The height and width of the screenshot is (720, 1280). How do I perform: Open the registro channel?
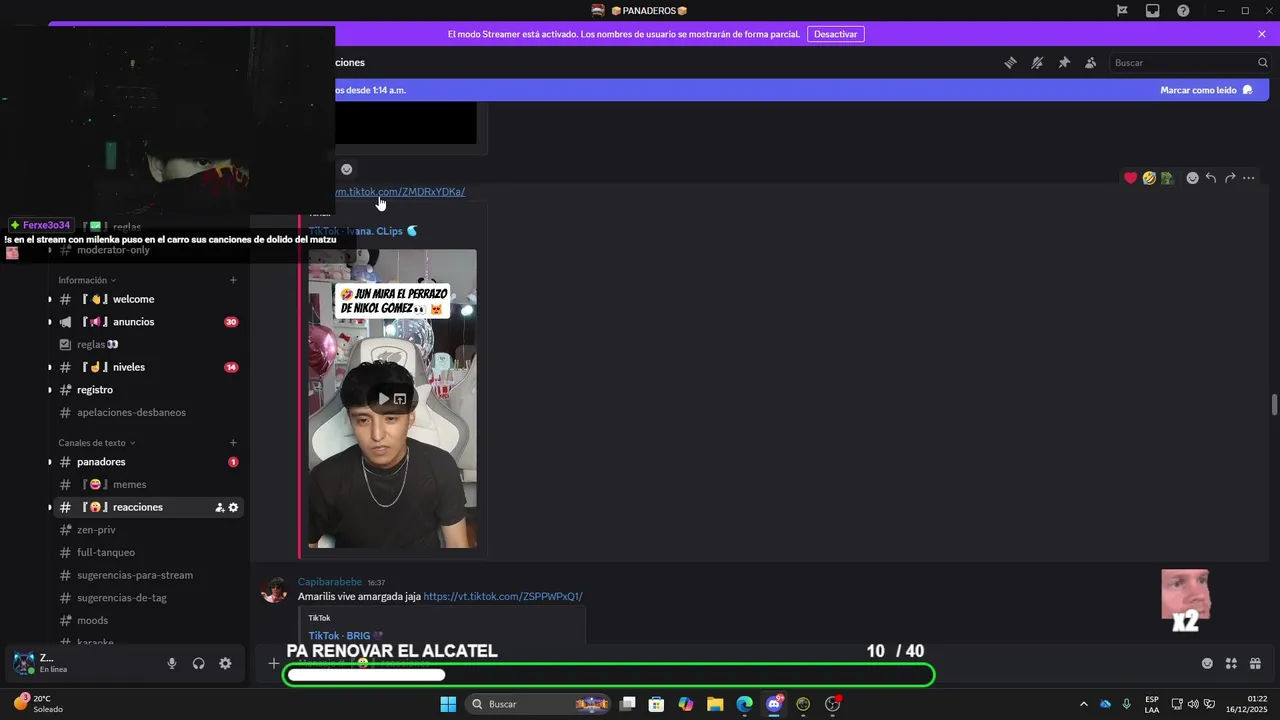pos(148,390)
